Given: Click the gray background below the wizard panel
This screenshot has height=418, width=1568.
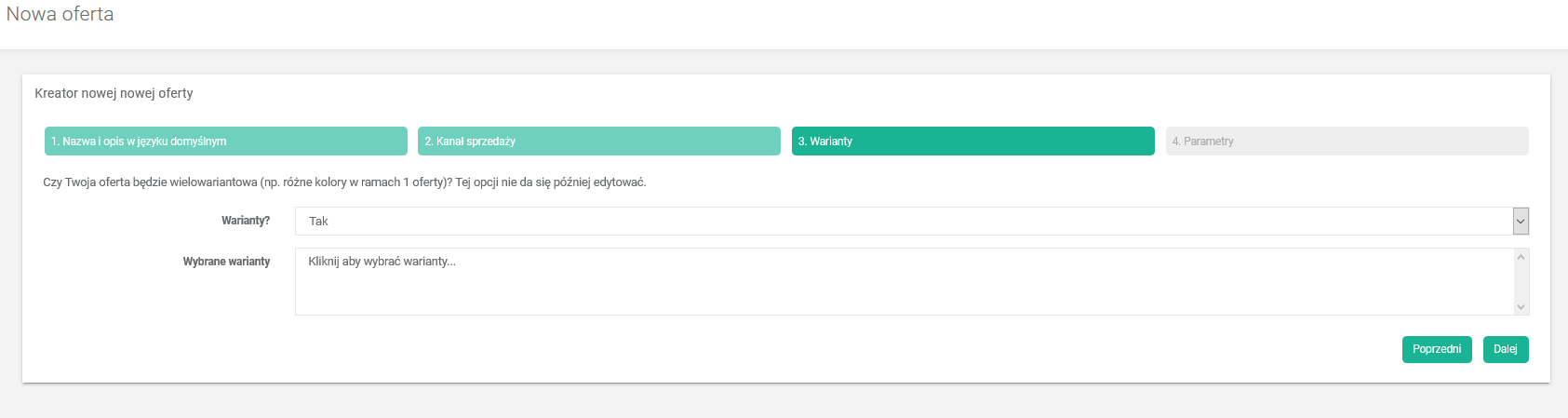Looking at the screenshot, I should point(782,401).
